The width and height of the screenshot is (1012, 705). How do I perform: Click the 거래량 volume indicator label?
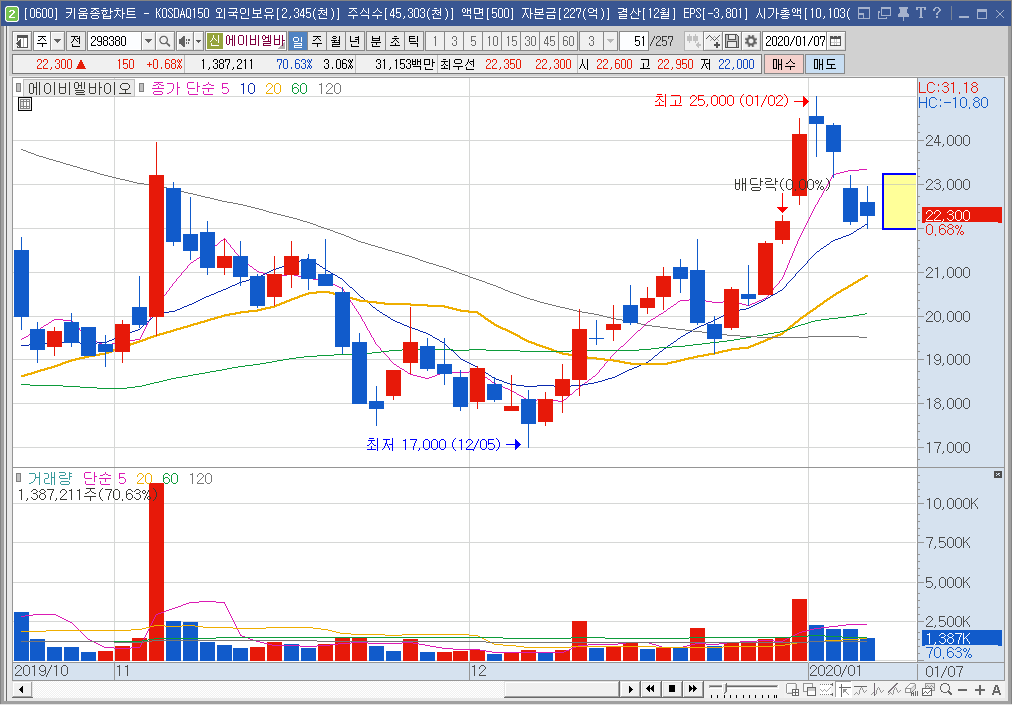tap(51, 478)
